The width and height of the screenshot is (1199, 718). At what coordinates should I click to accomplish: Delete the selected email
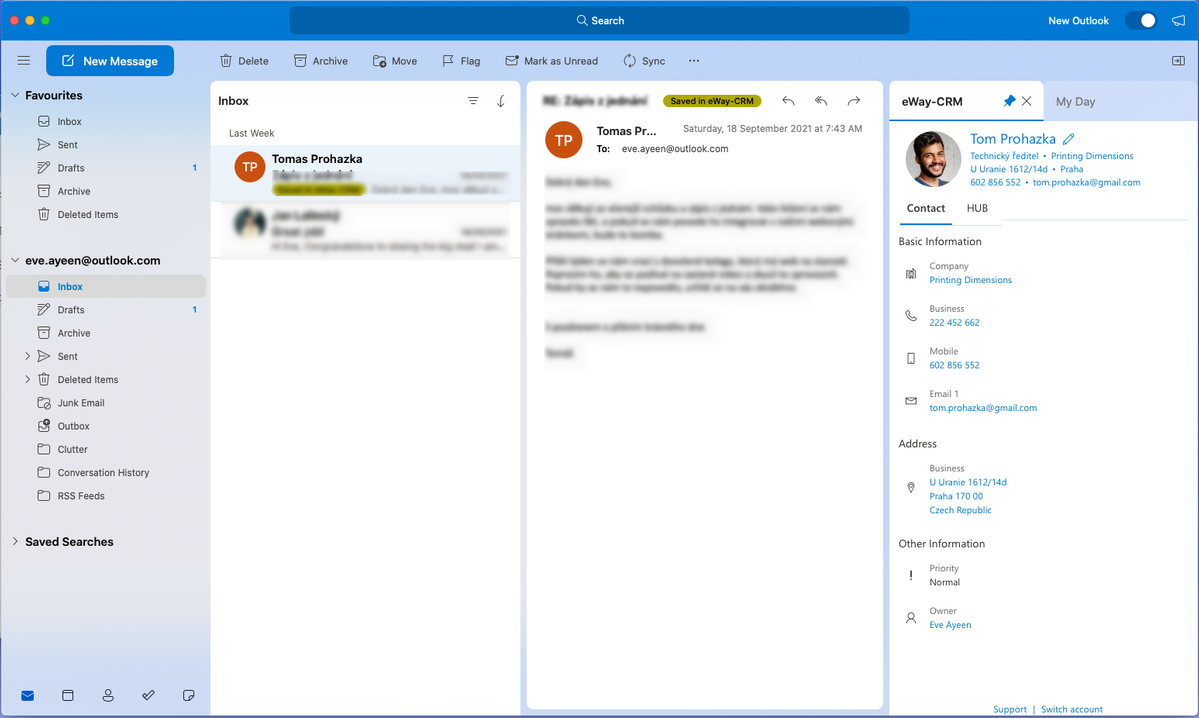pos(245,61)
